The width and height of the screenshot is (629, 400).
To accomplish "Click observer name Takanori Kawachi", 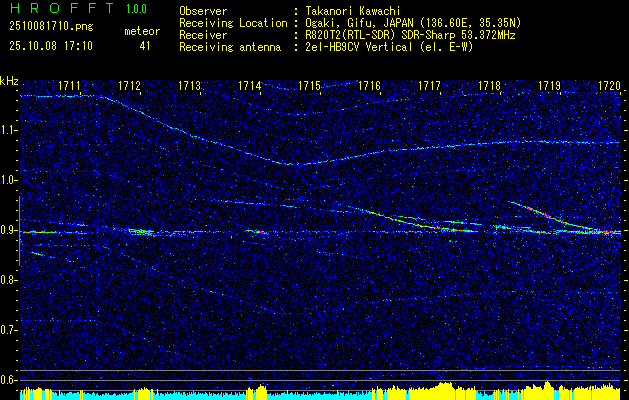I will (351, 11).
